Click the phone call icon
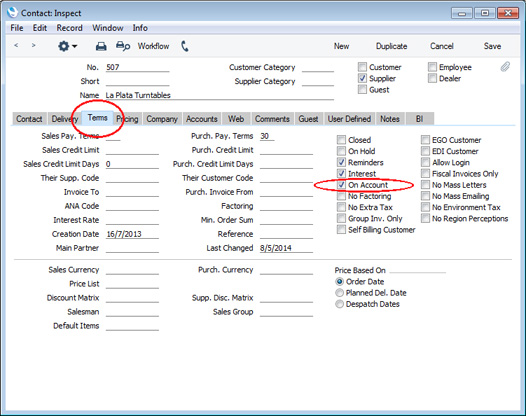 point(185,46)
